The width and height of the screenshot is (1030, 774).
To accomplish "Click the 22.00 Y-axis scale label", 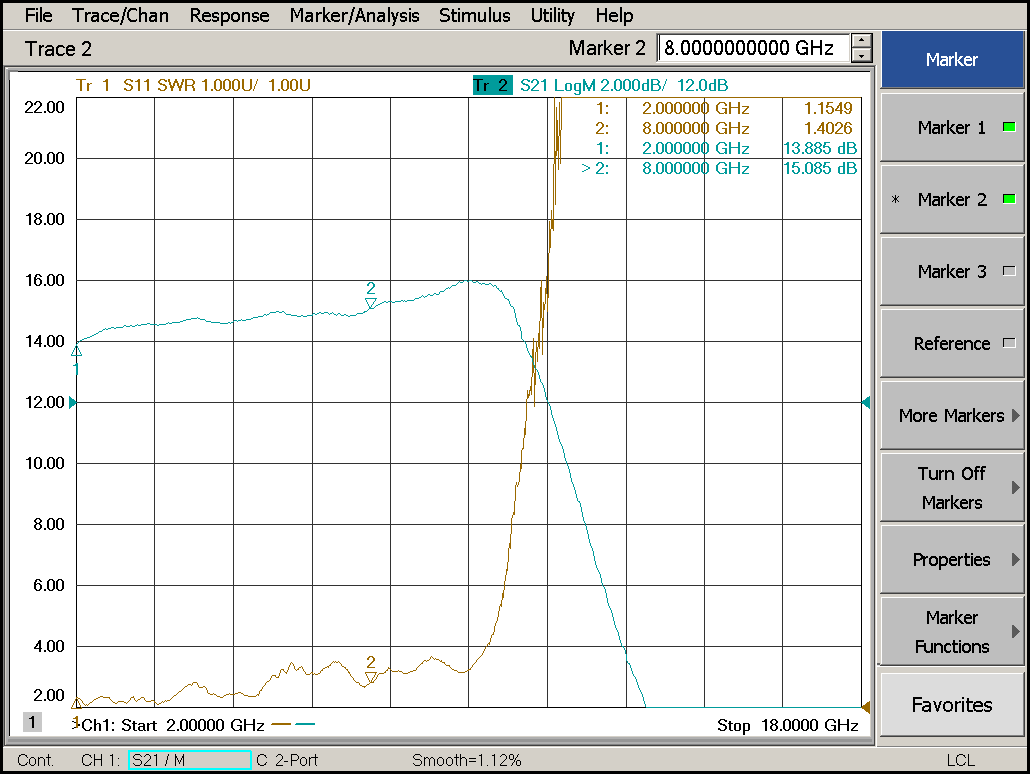I will [x=45, y=107].
